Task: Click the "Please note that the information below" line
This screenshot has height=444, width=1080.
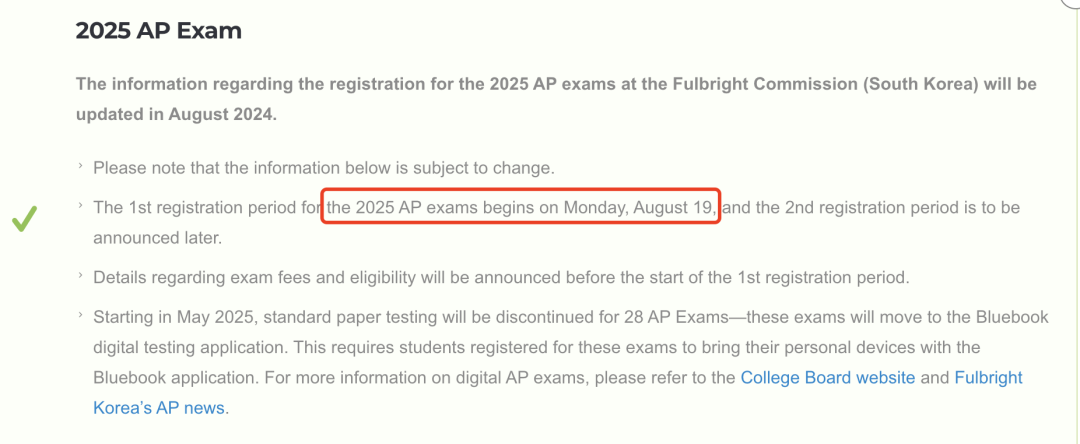Action: click(x=324, y=168)
